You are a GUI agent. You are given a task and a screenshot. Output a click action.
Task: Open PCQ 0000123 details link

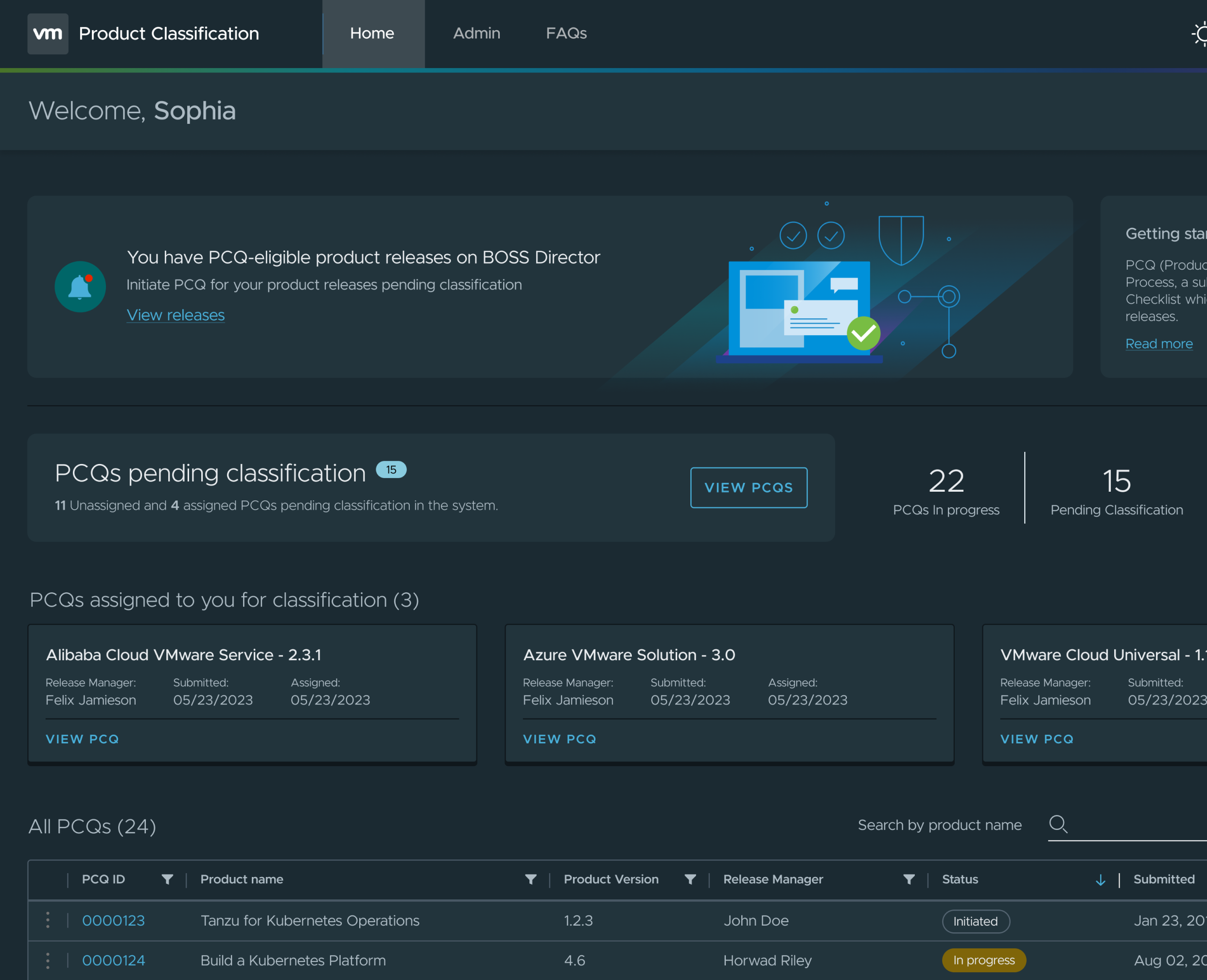(x=114, y=920)
